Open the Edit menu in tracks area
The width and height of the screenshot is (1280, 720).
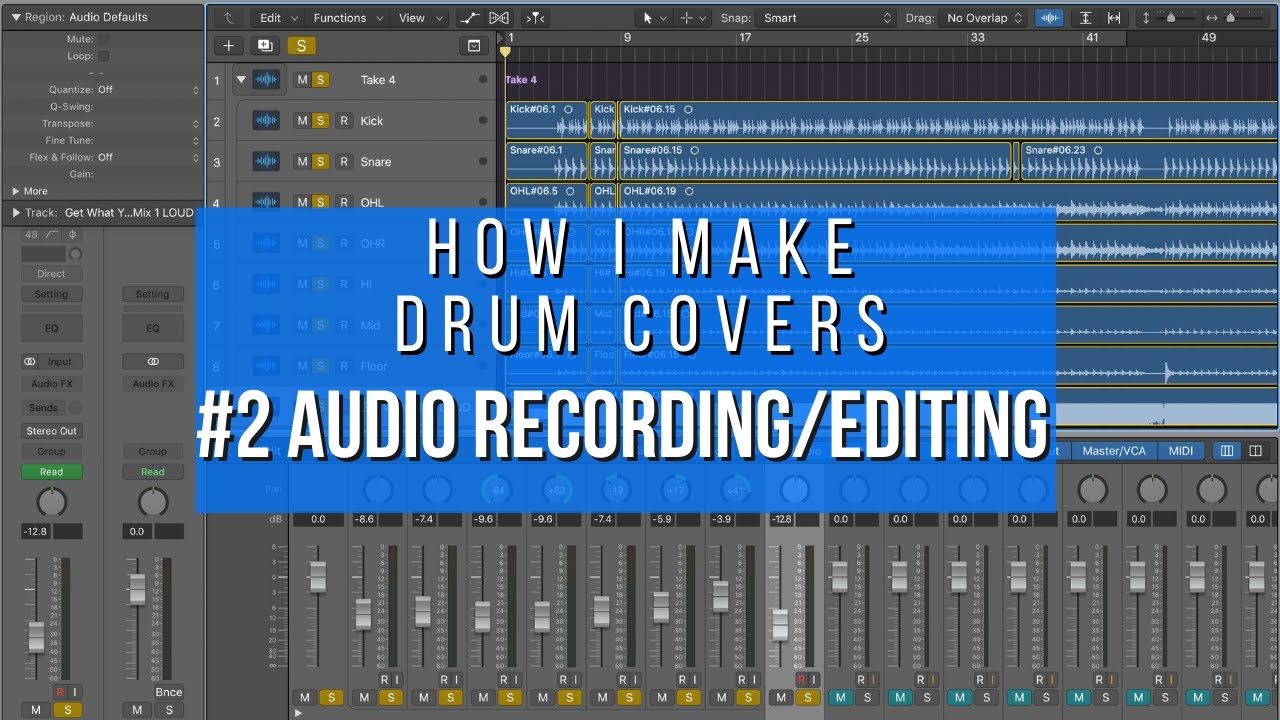pyautogui.click(x=277, y=17)
